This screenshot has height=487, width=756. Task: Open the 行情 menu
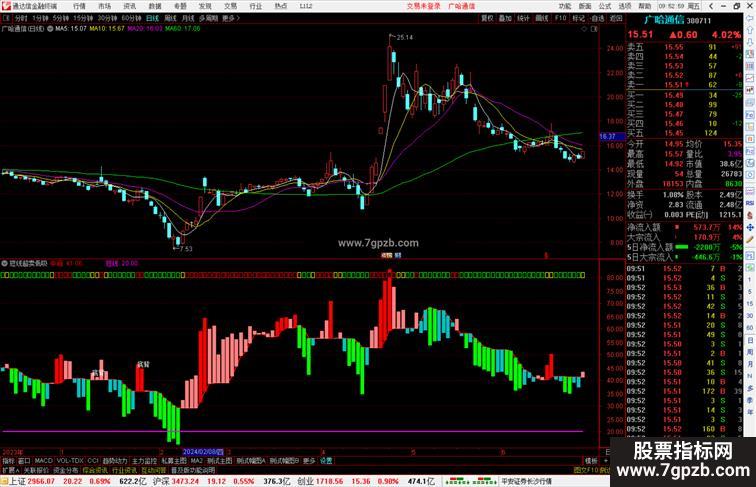coord(79,6)
